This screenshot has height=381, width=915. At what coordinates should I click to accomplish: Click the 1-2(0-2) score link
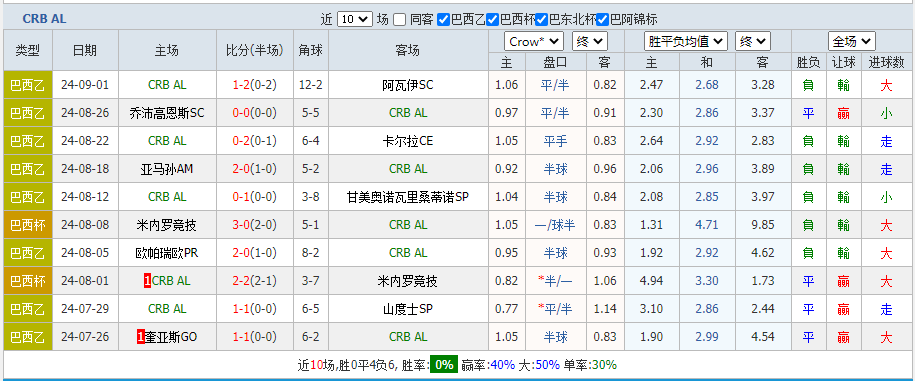(x=254, y=85)
